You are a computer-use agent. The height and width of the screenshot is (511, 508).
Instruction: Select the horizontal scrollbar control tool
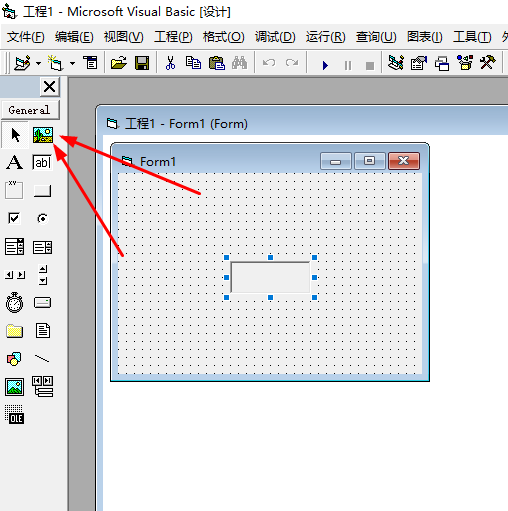click(x=15, y=275)
